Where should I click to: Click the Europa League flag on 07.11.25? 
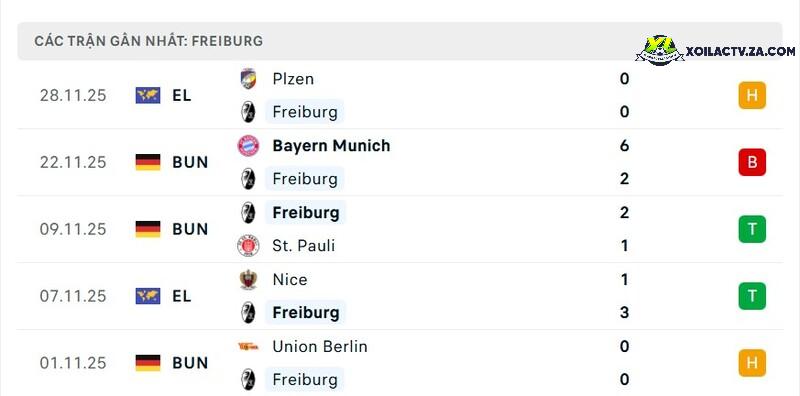[148, 296]
